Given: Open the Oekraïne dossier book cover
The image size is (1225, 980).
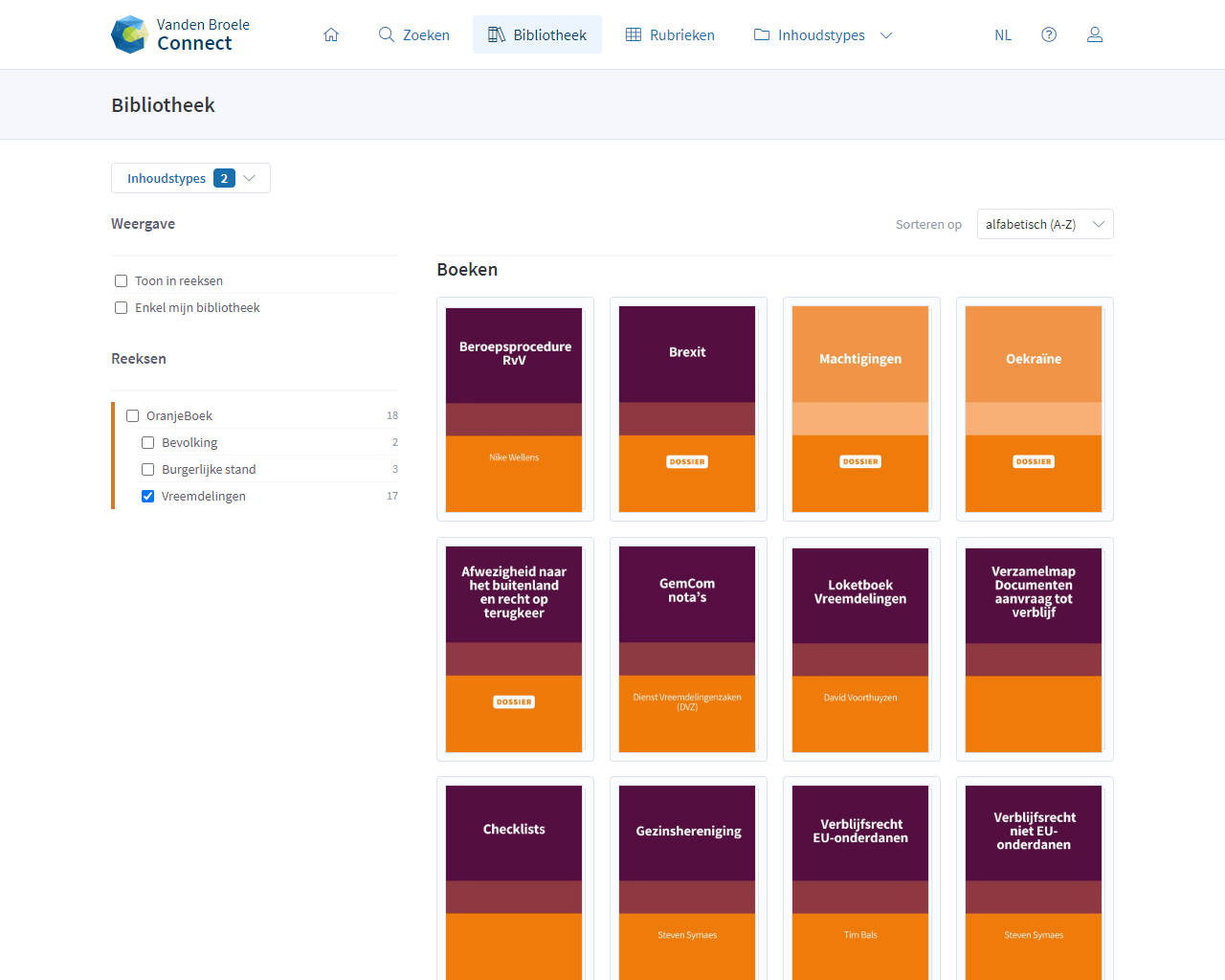Looking at the screenshot, I should click(1034, 409).
